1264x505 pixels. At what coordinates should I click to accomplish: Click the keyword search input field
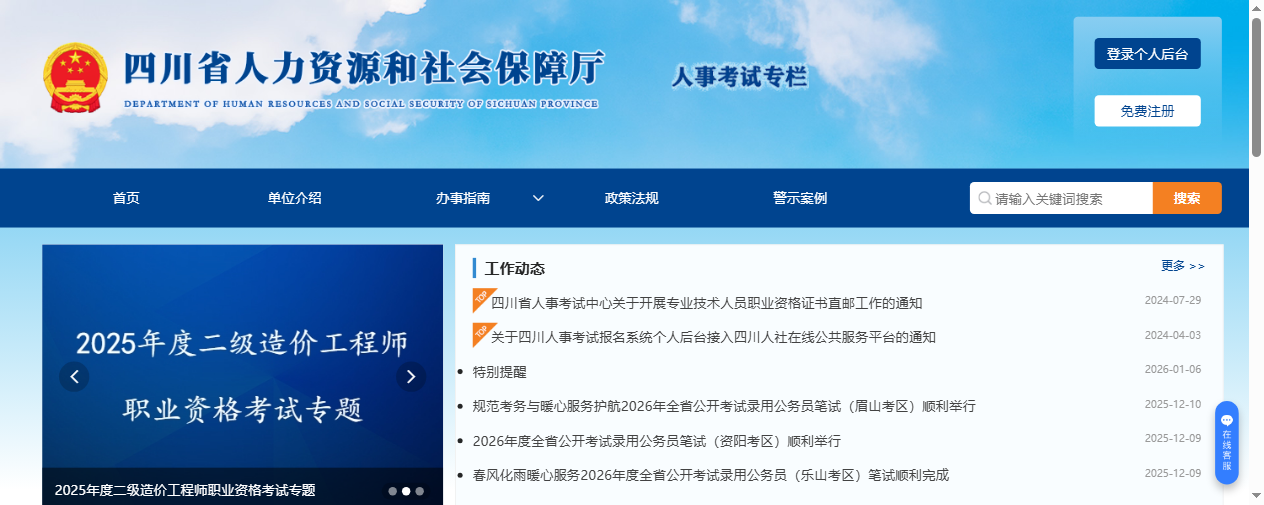click(1070, 198)
